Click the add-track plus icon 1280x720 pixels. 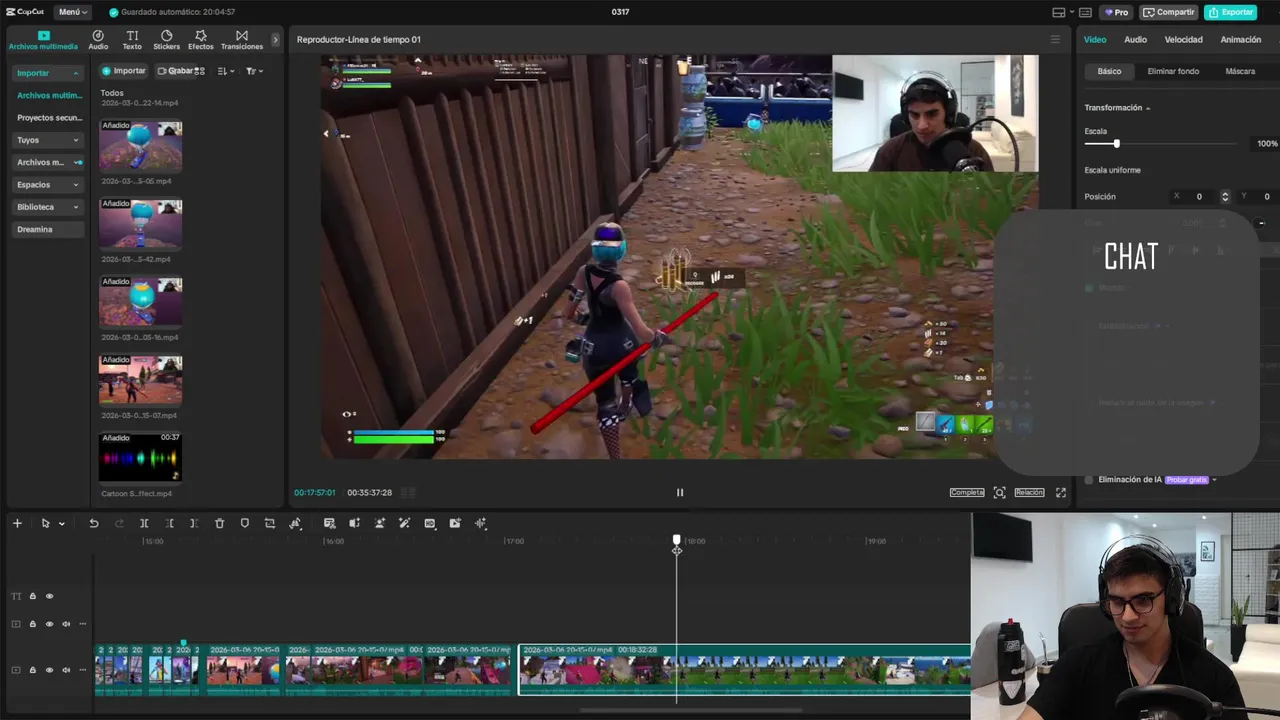(x=17, y=523)
